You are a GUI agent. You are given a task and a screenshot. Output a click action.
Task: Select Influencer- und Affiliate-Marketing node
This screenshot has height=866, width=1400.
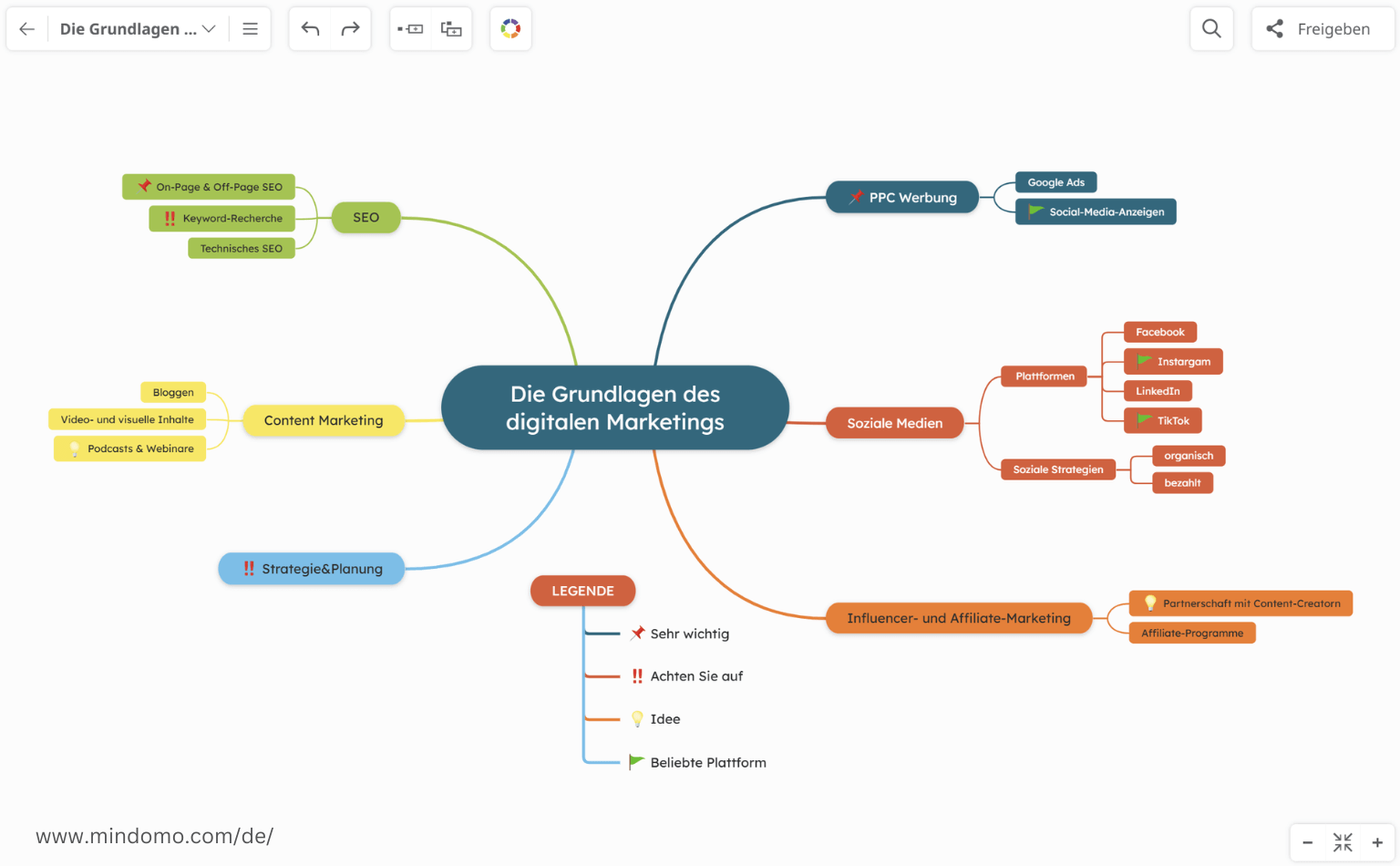point(959,618)
